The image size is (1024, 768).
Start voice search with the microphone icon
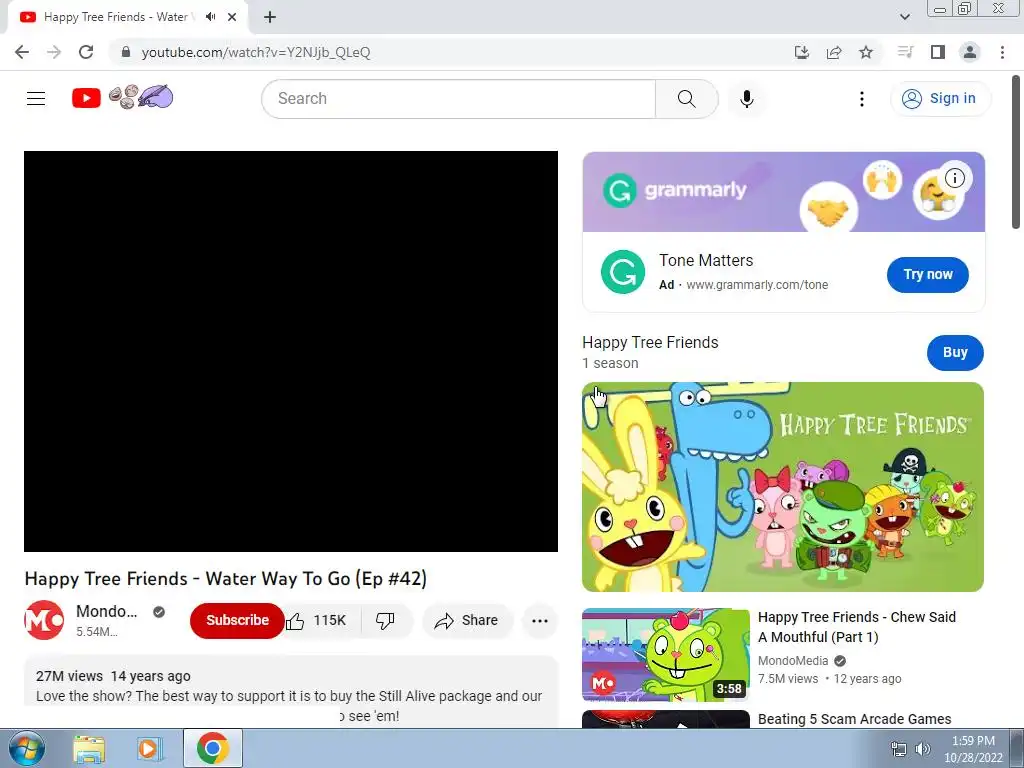click(746, 99)
